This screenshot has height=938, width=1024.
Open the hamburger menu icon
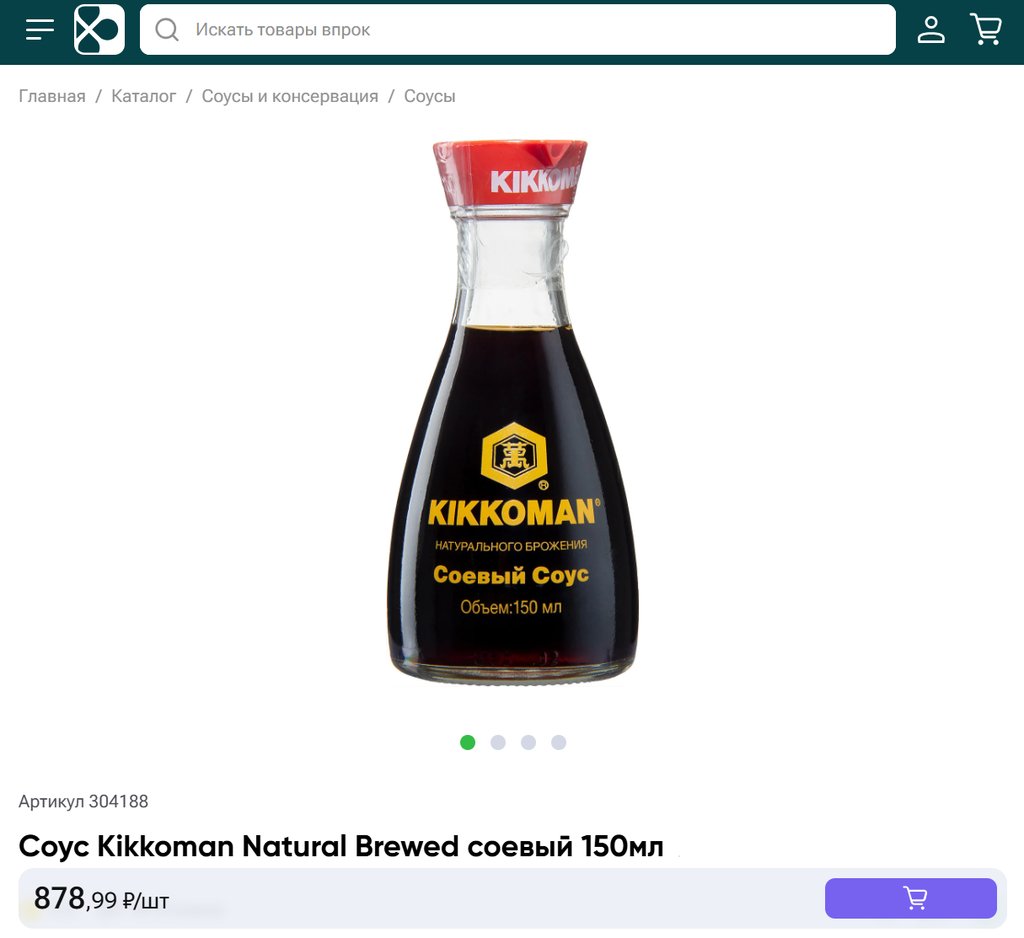click(x=39, y=29)
